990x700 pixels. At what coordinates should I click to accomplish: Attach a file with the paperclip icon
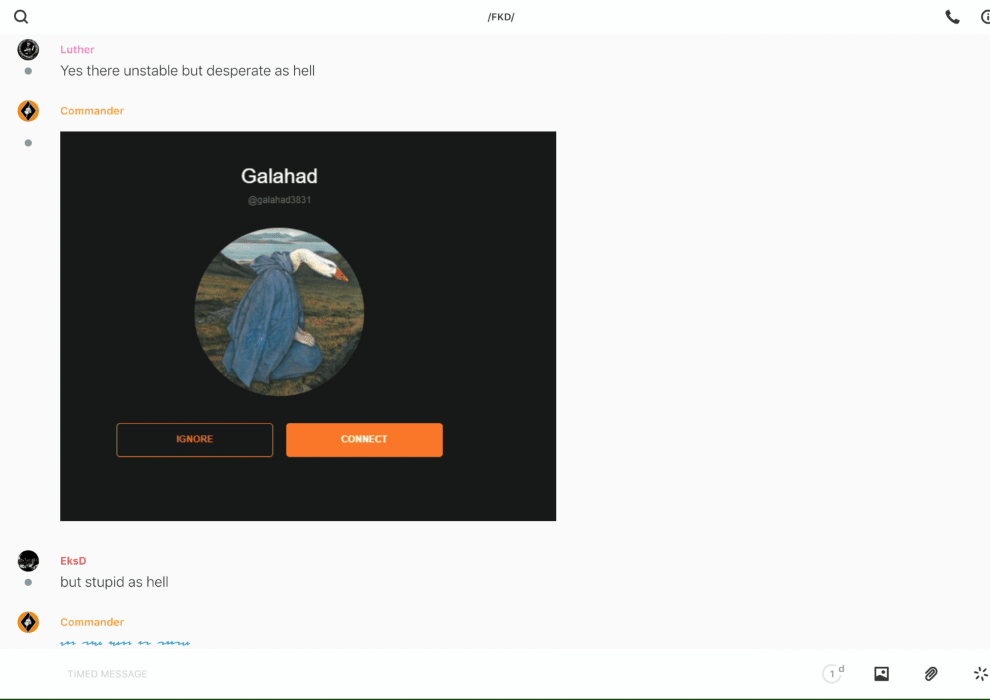tap(931, 674)
